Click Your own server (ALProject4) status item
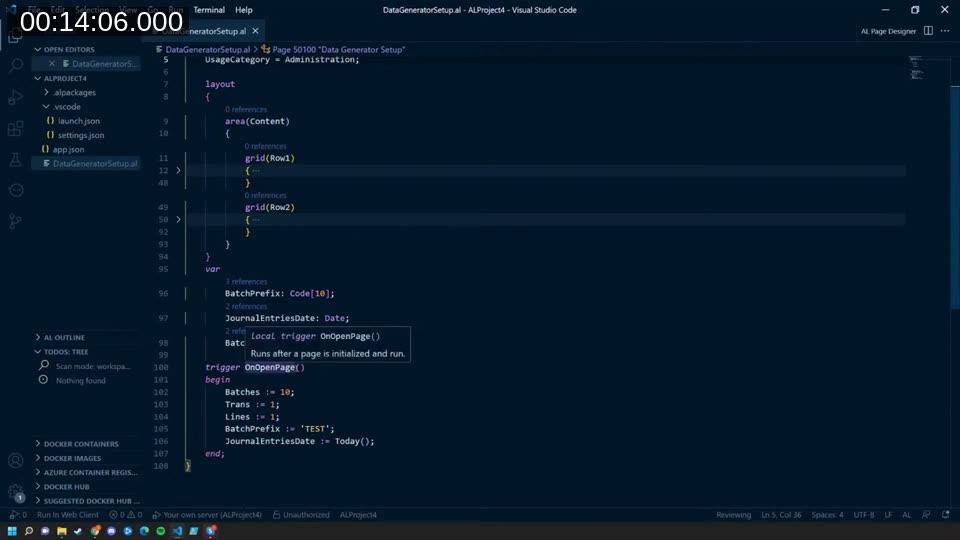This screenshot has height=540, width=960. [207, 515]
